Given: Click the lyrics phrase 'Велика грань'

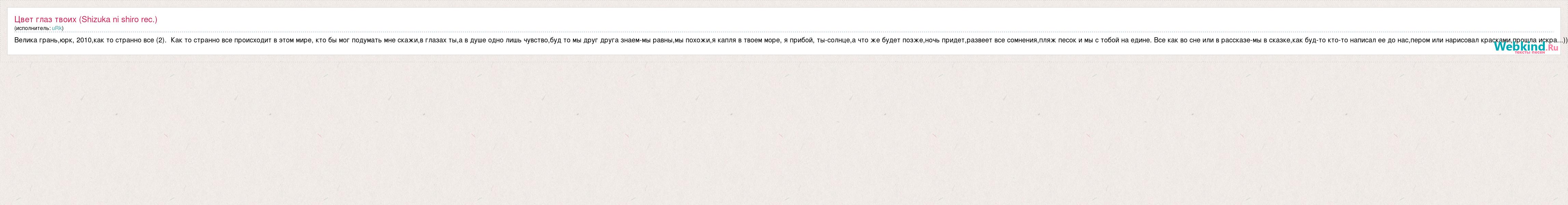Looking at the screenshot, I should click(36, 40).
